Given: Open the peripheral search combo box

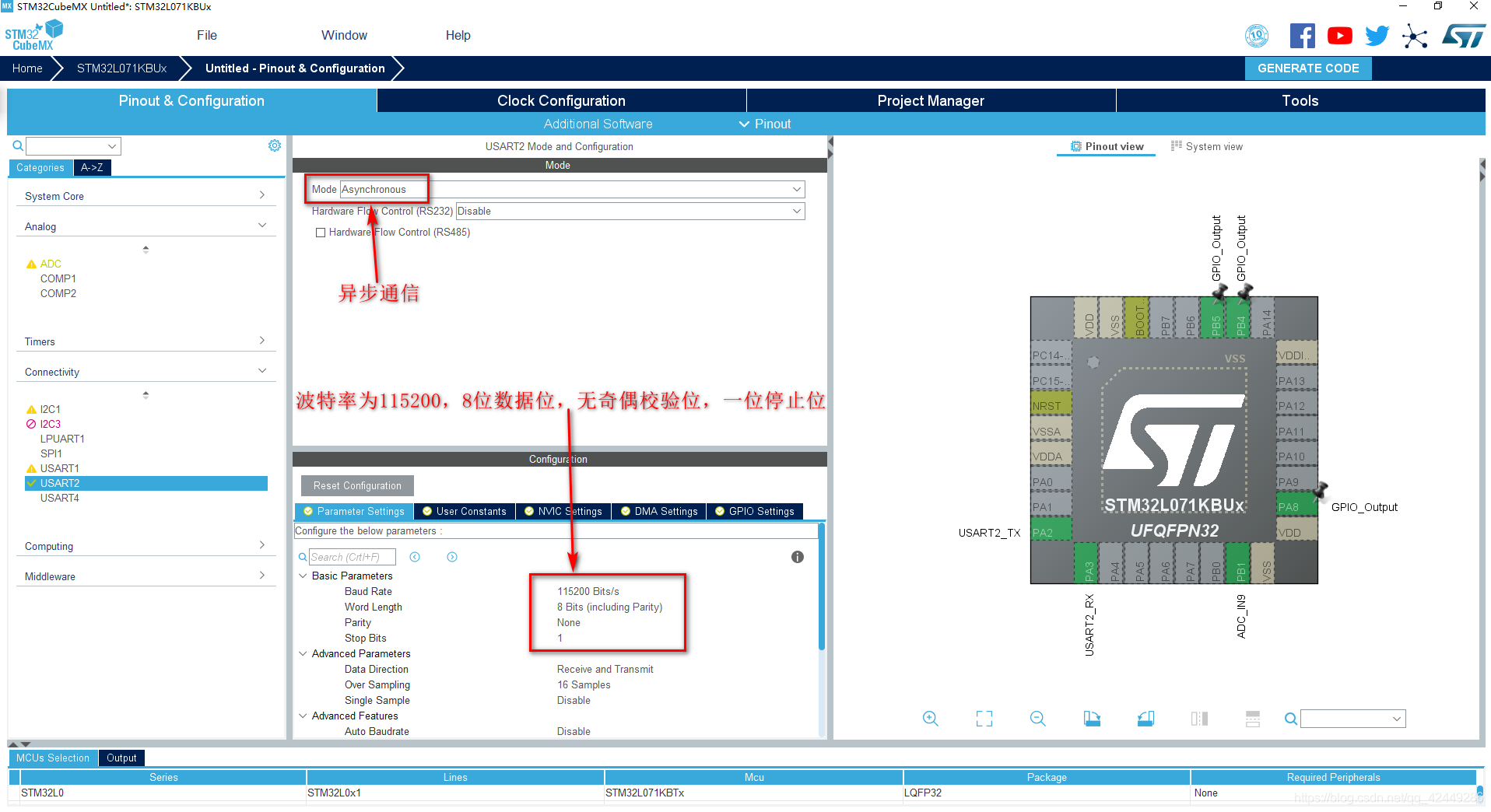Looking at the screenshot, I should tap(73, 145).
